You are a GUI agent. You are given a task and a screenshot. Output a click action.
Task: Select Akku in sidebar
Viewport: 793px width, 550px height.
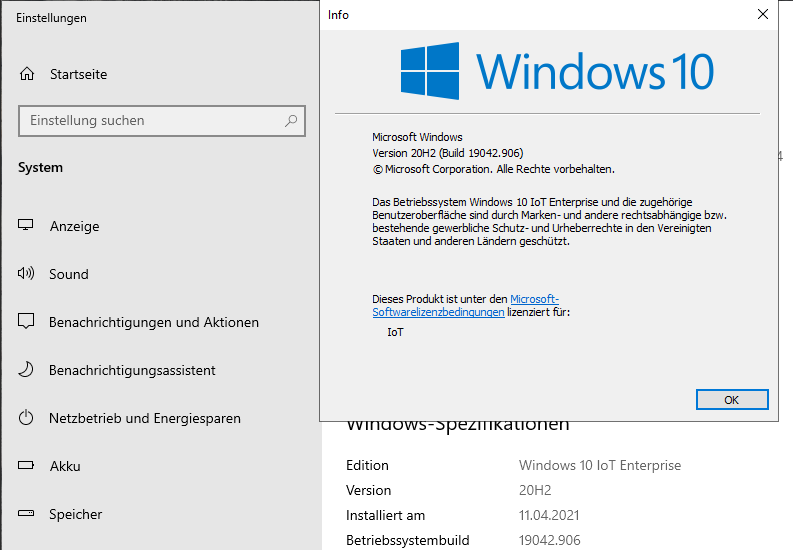point(65,466)
